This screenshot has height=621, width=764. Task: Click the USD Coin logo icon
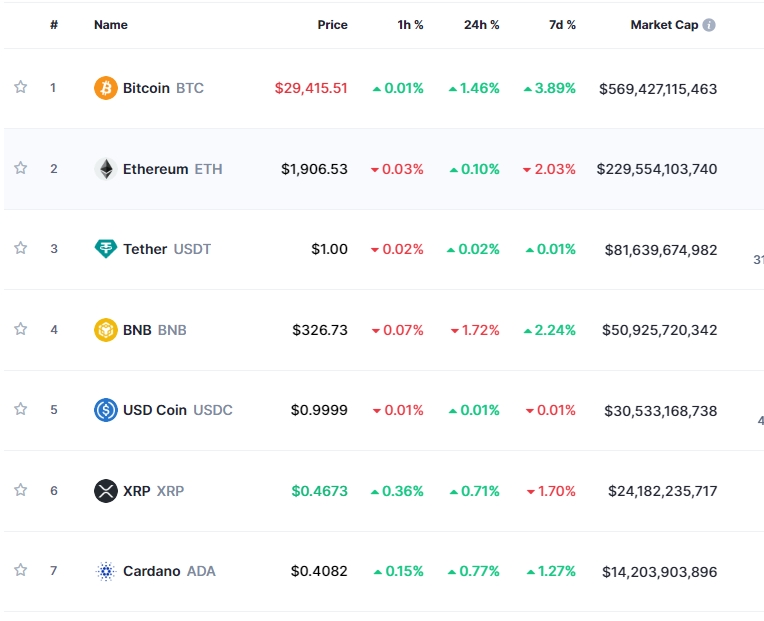105,410
